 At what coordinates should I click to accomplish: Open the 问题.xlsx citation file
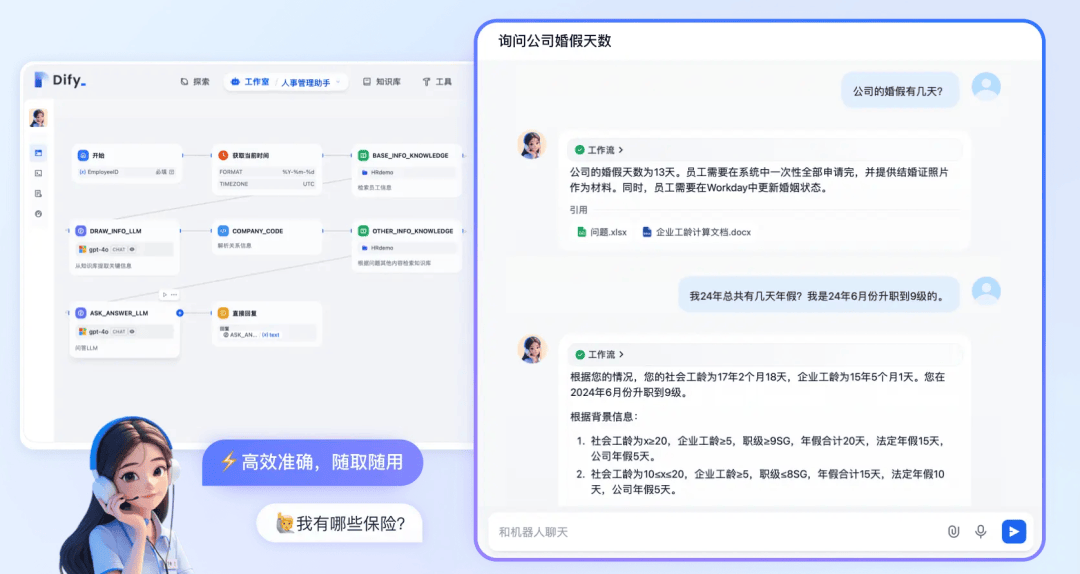[x=602, y=232]
